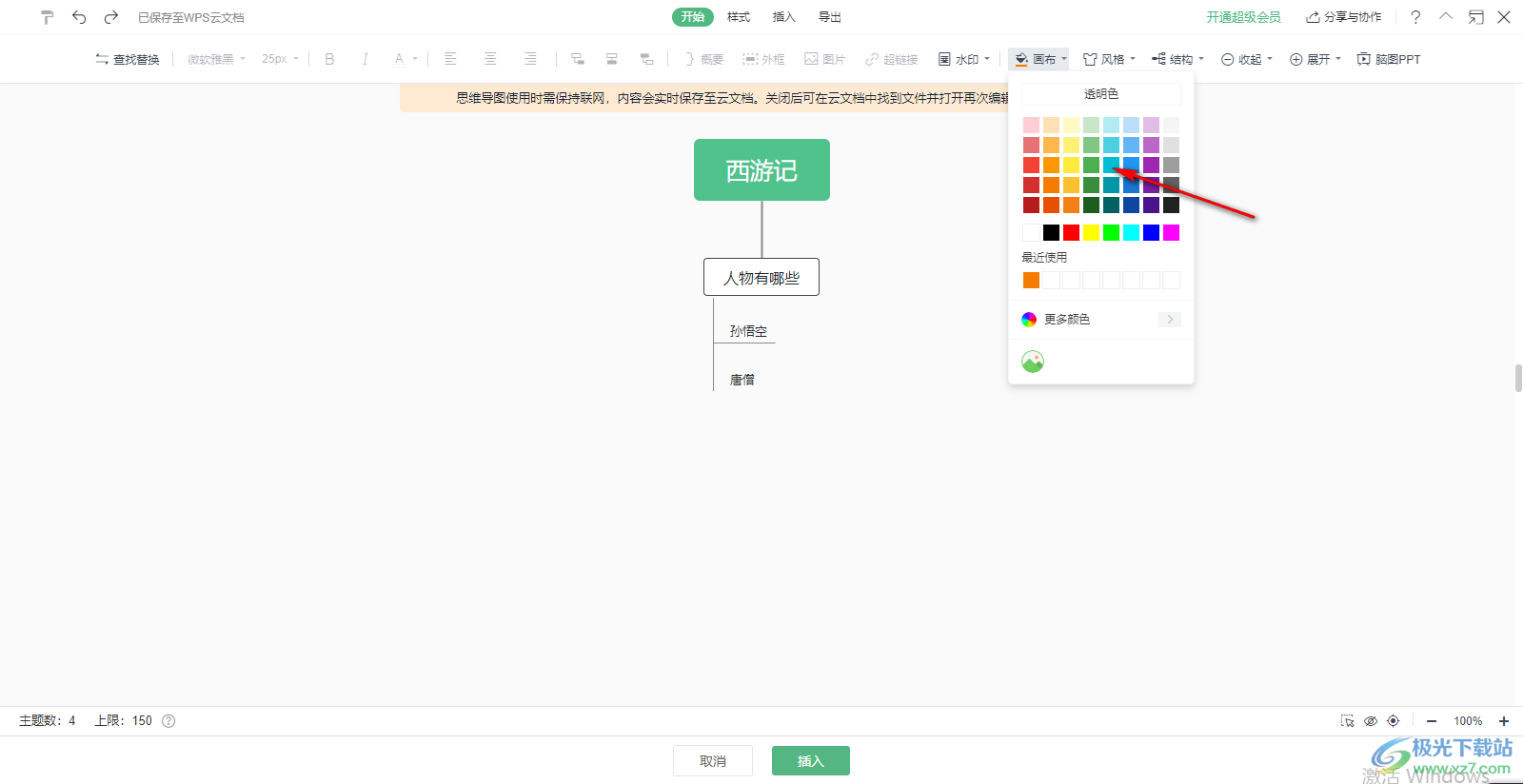This screenshot has width=1523, height=784.
Task: Pick the pure black standard swatch
Action: [1051, 232]
